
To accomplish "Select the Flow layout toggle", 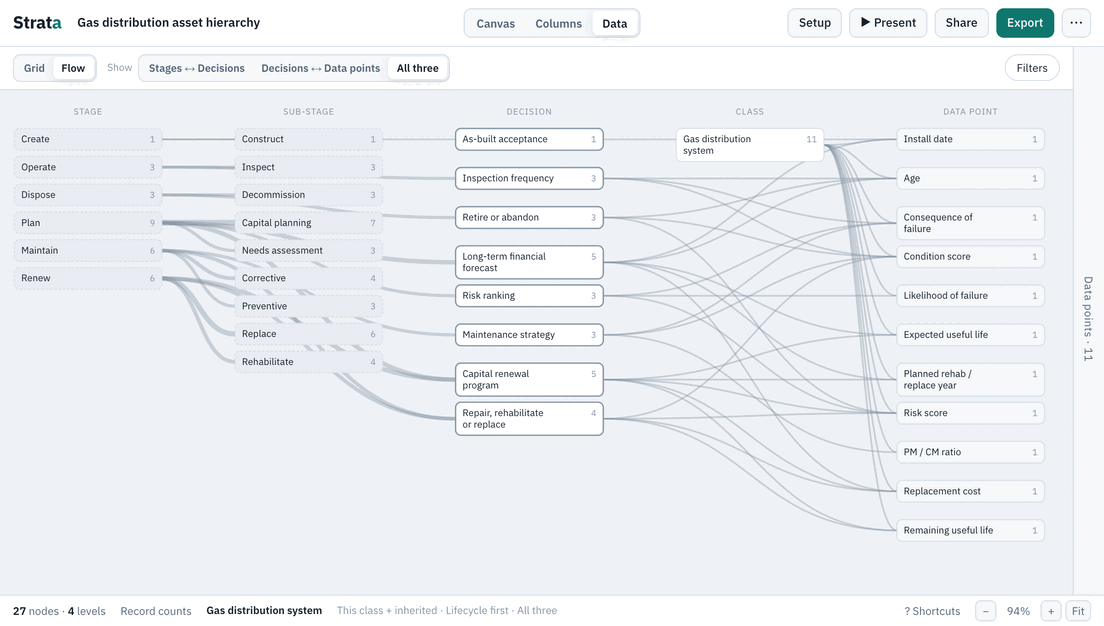I will pyautogui.click(x=73, y=68).
